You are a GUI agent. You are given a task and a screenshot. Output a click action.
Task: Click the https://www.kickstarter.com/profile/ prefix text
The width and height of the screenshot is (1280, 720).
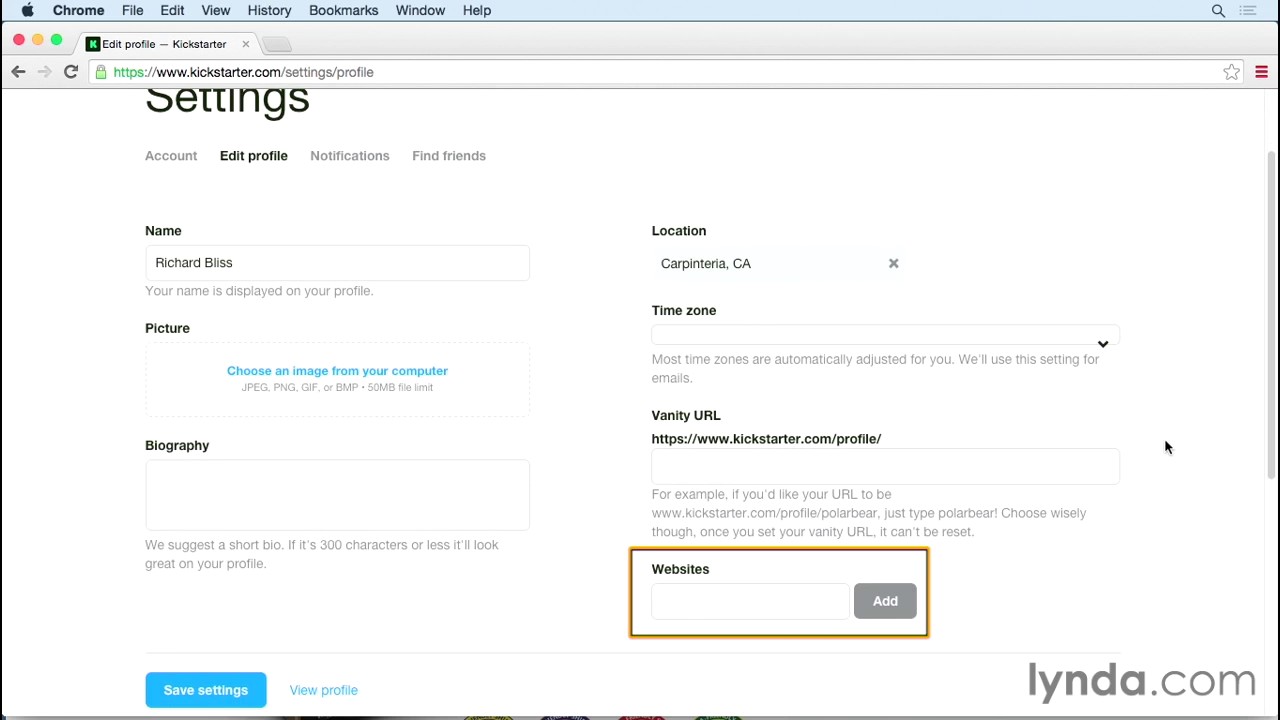click(x=766, y=439)
